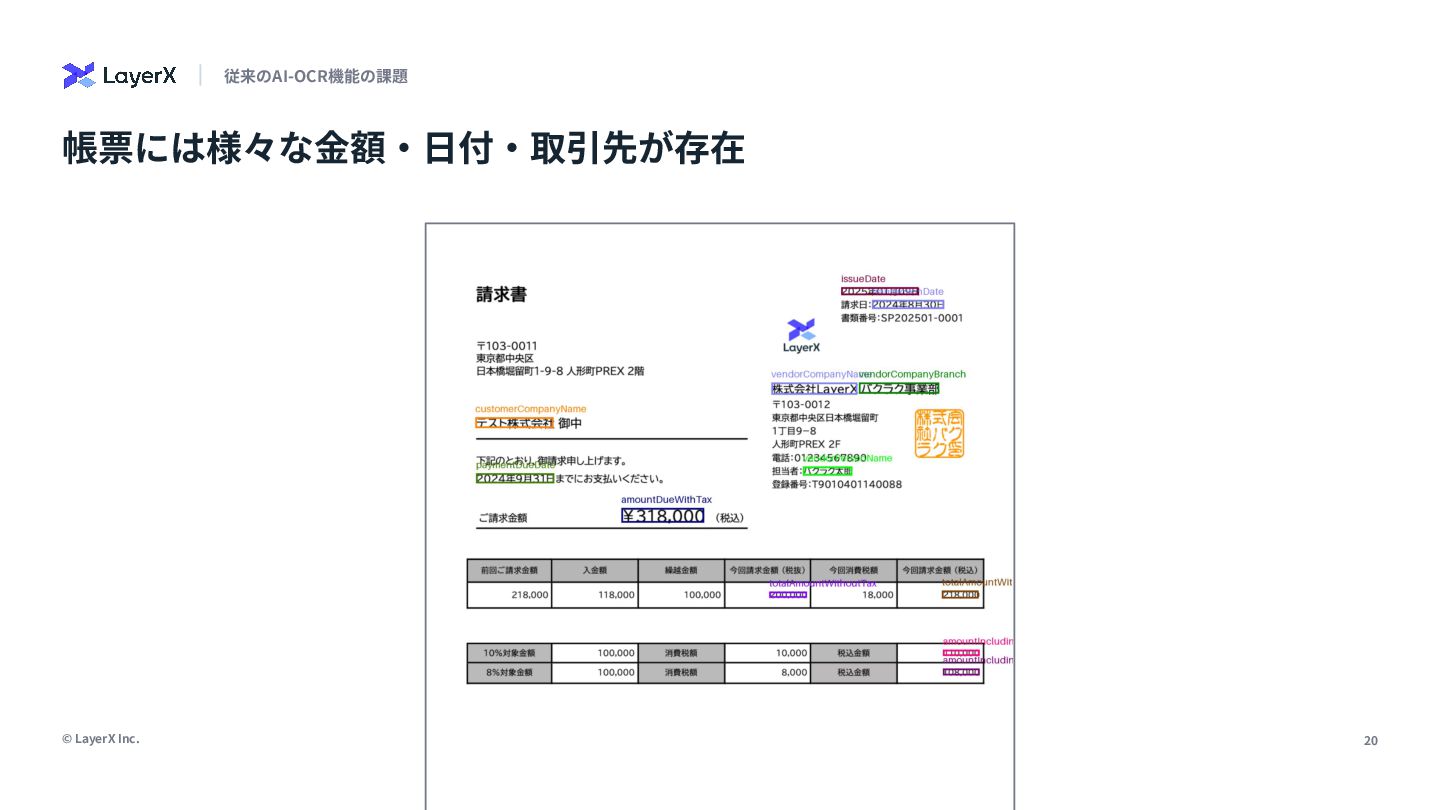Click the 10,000 consumption tax cell
The width and height of the screenshot is (1440, 810).
[x=767, y=653]
